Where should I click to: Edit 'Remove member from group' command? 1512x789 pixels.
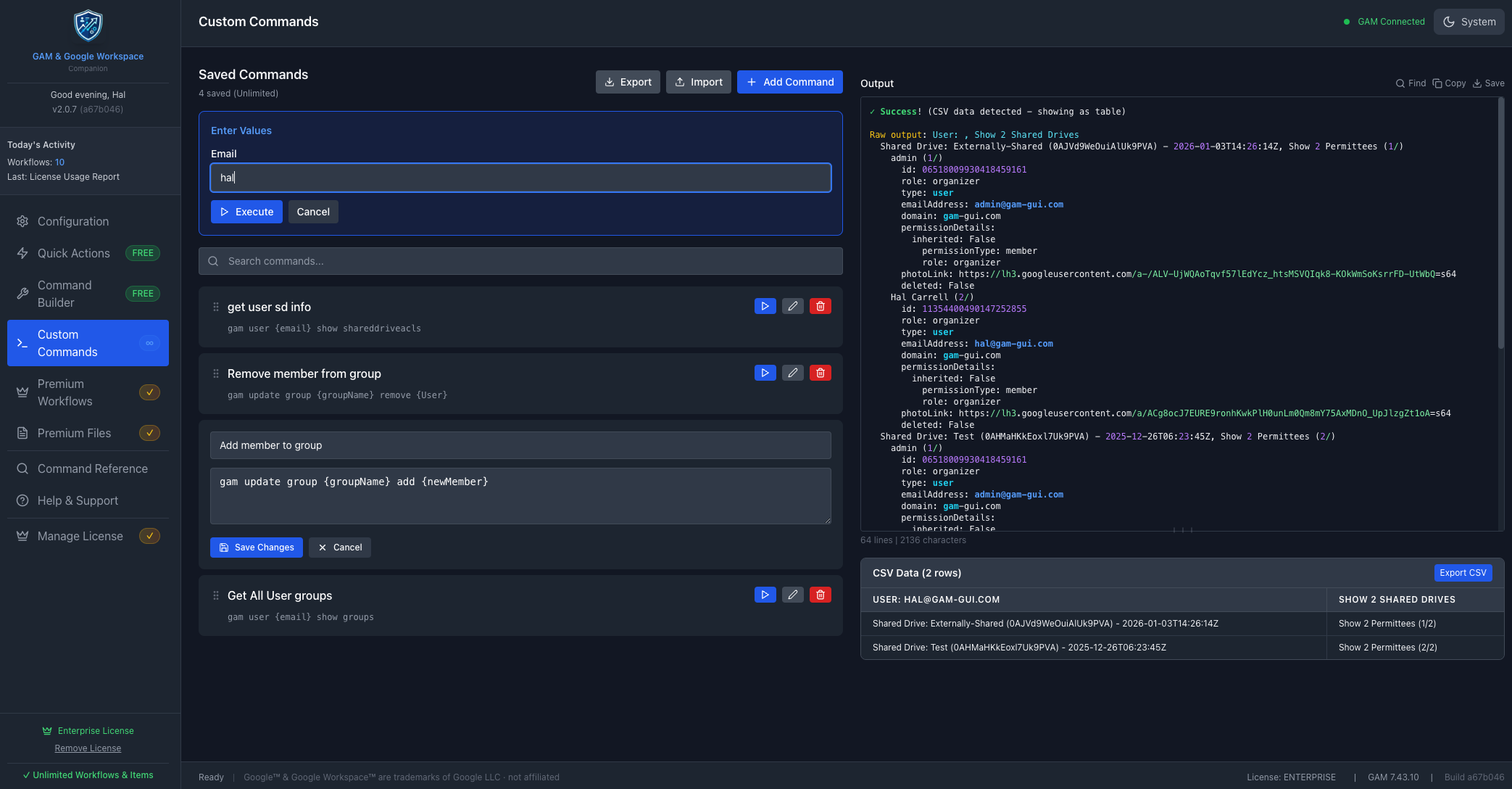(x=792, y=373)
